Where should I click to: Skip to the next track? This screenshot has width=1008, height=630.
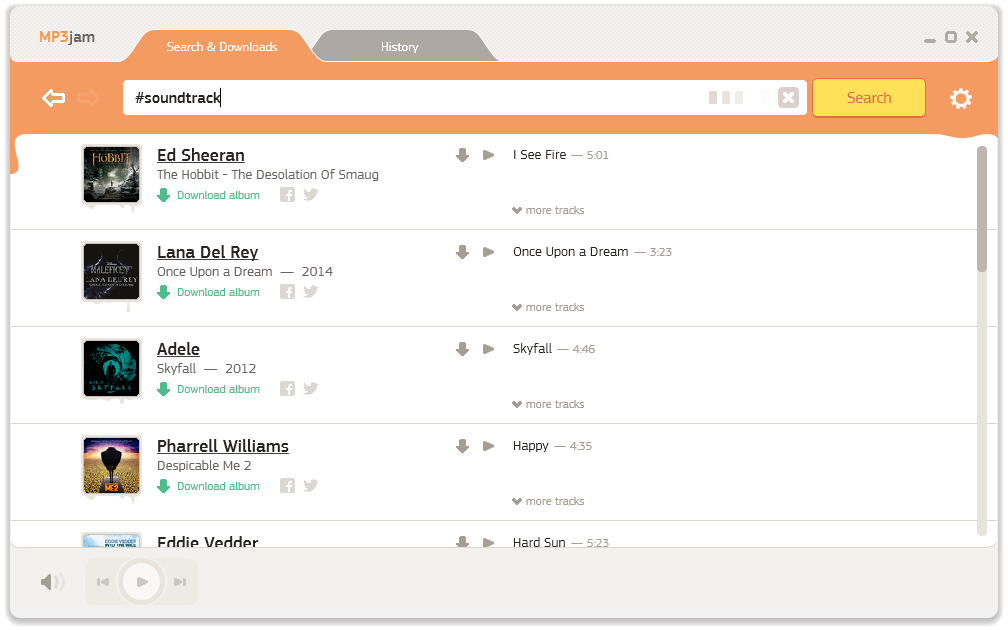(x=180, y=582)
